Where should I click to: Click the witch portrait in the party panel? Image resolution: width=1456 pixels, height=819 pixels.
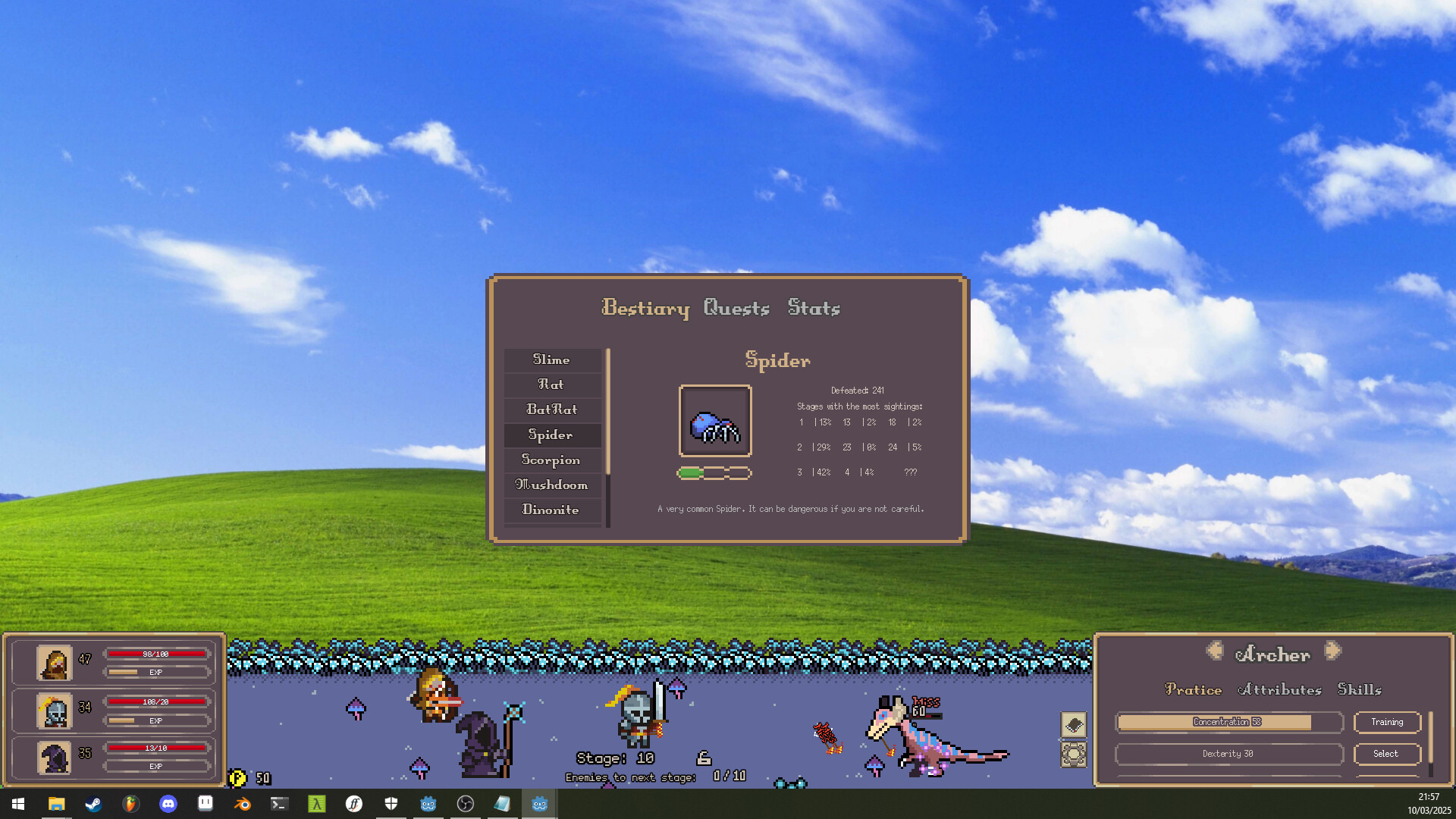(53, 756)
